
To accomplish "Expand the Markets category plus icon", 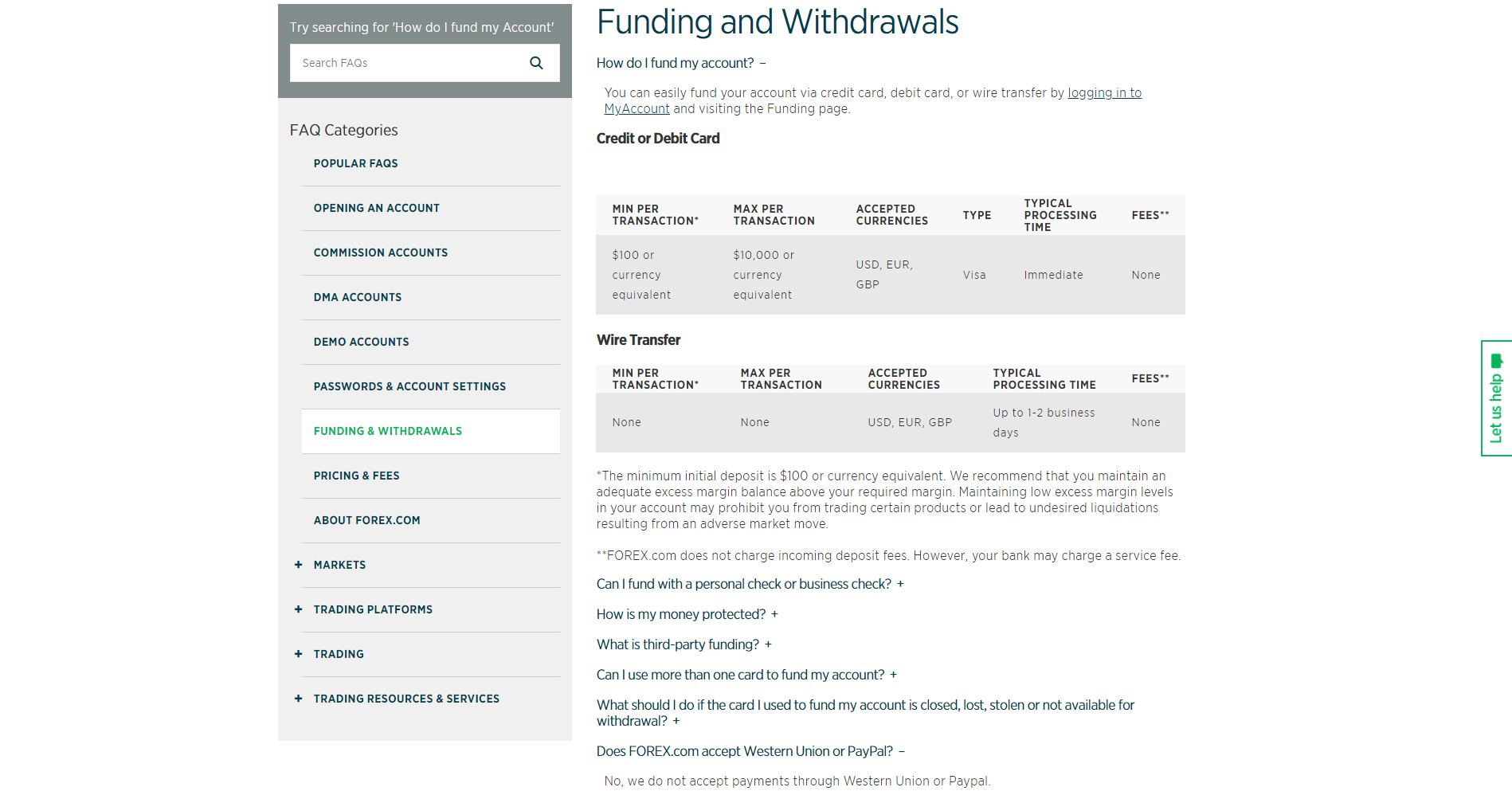I will pyautogui.click(x=298, y=565).
